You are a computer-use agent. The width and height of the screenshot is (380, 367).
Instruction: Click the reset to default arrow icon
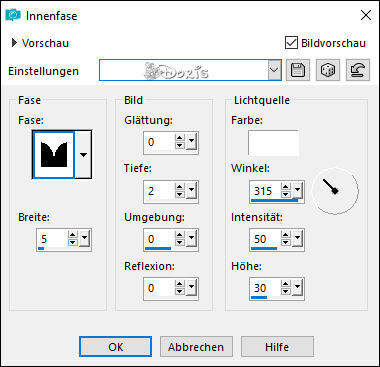(358, 70)
